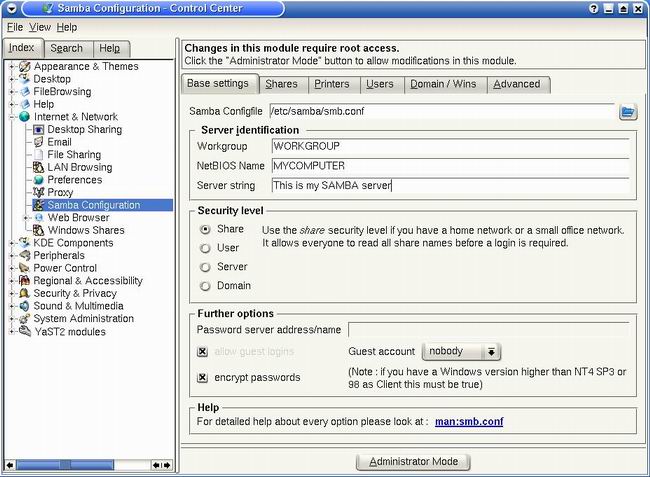650x477 pixels.
Task: Click the folder icon beside Samba Configfile
Action: [x=627, y=111]
